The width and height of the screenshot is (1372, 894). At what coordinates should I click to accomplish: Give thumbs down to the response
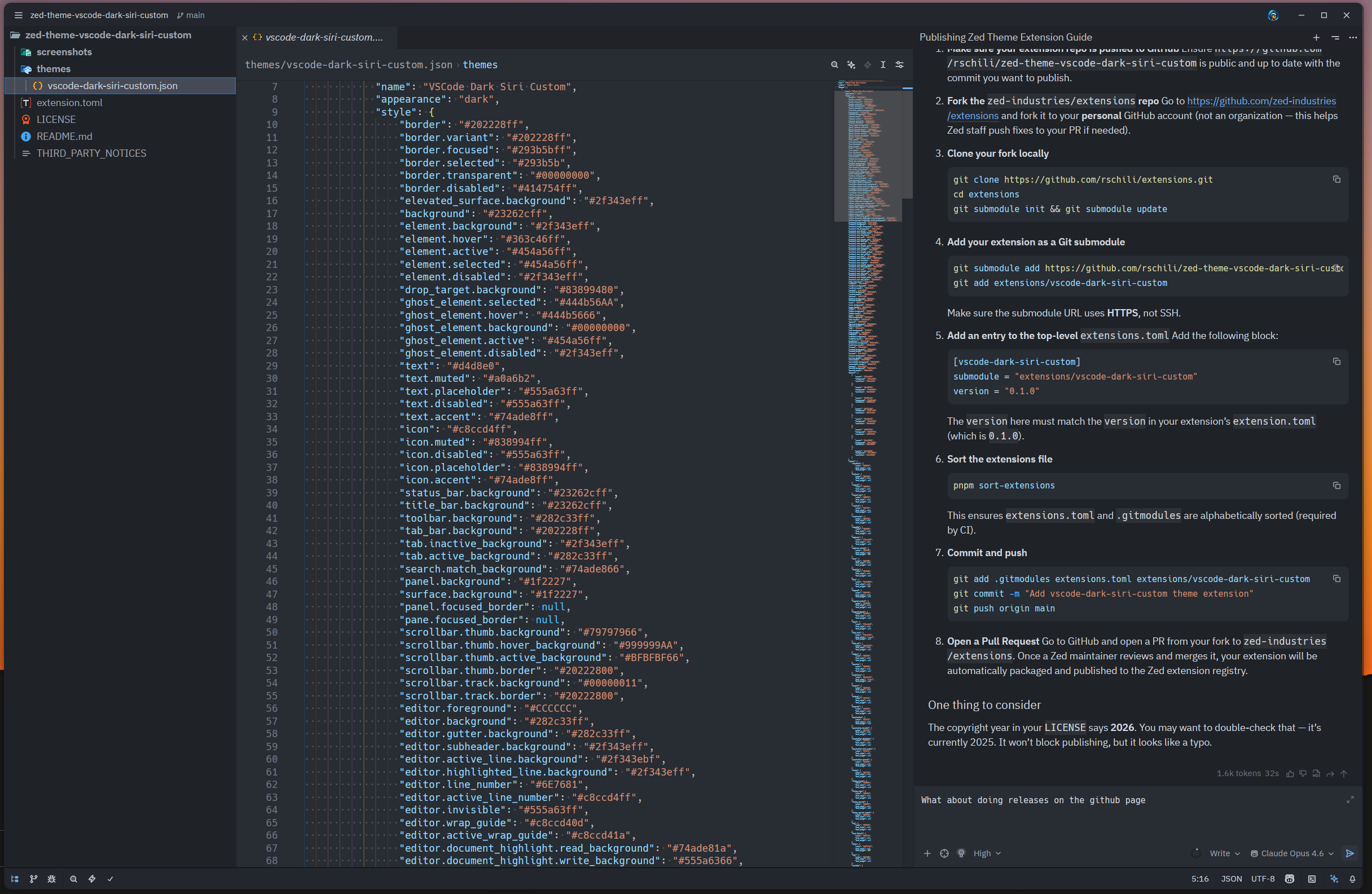[x=1303, y=773]
